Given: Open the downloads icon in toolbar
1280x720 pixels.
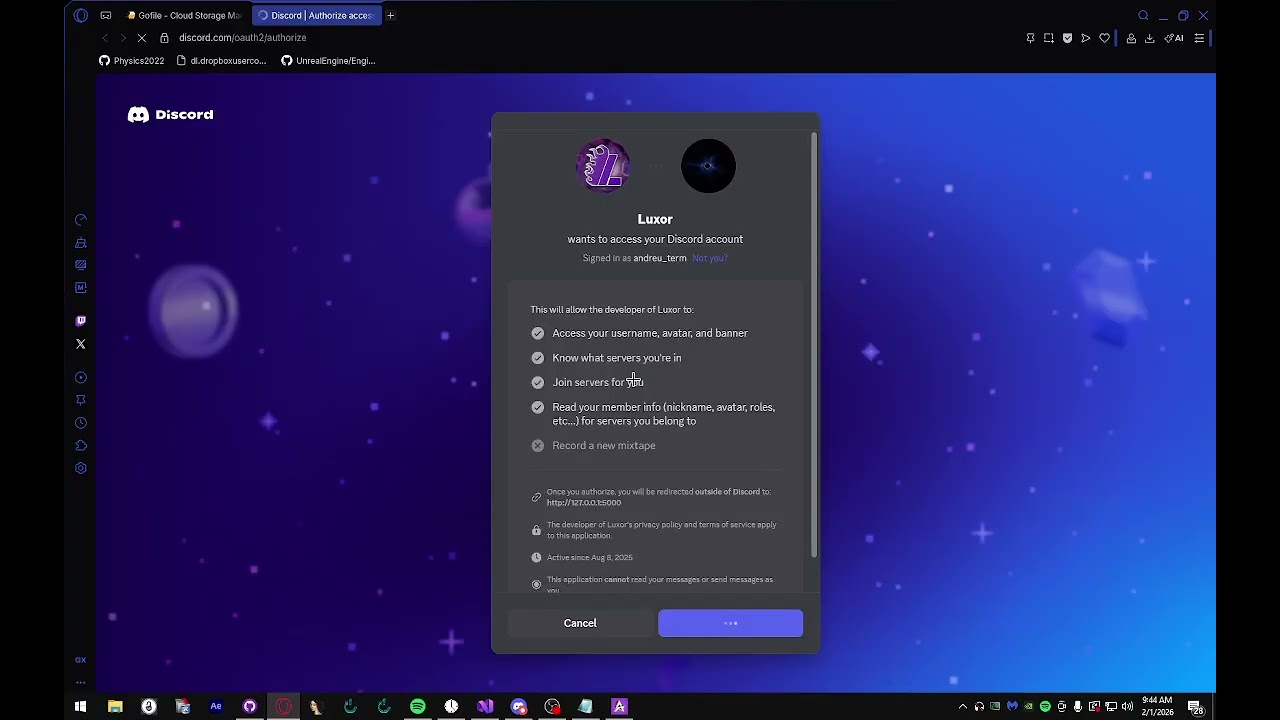Looking at the screenshot, I should [1149, 38].
